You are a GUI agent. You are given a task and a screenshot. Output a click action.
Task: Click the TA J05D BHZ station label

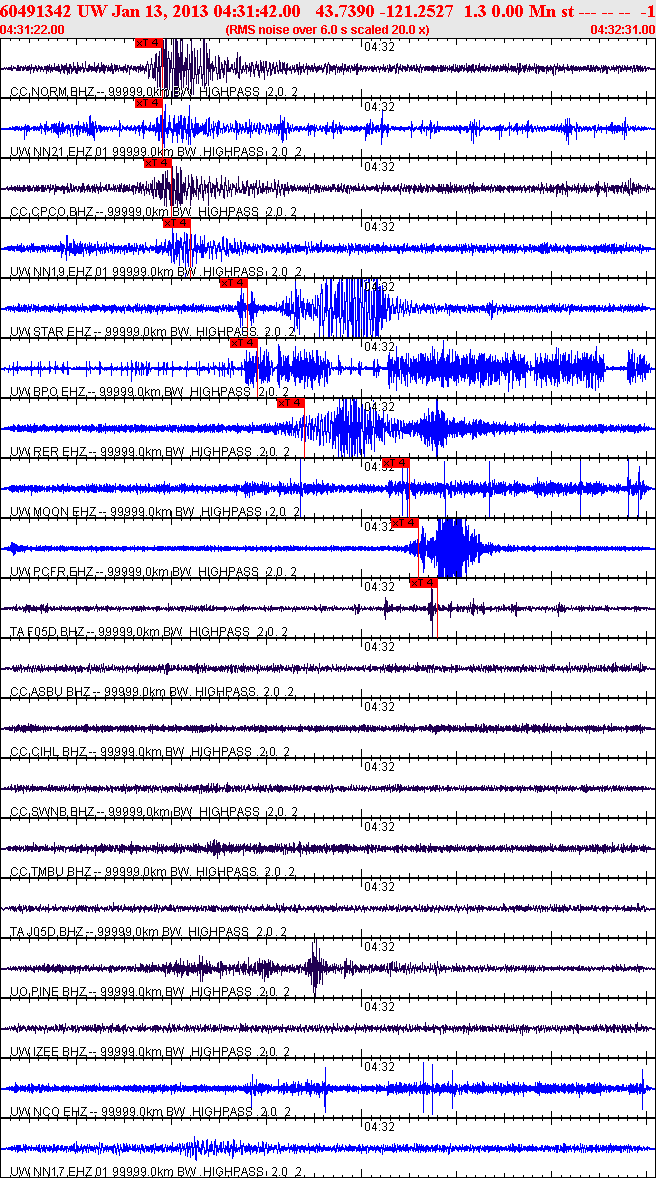(149, 932)
